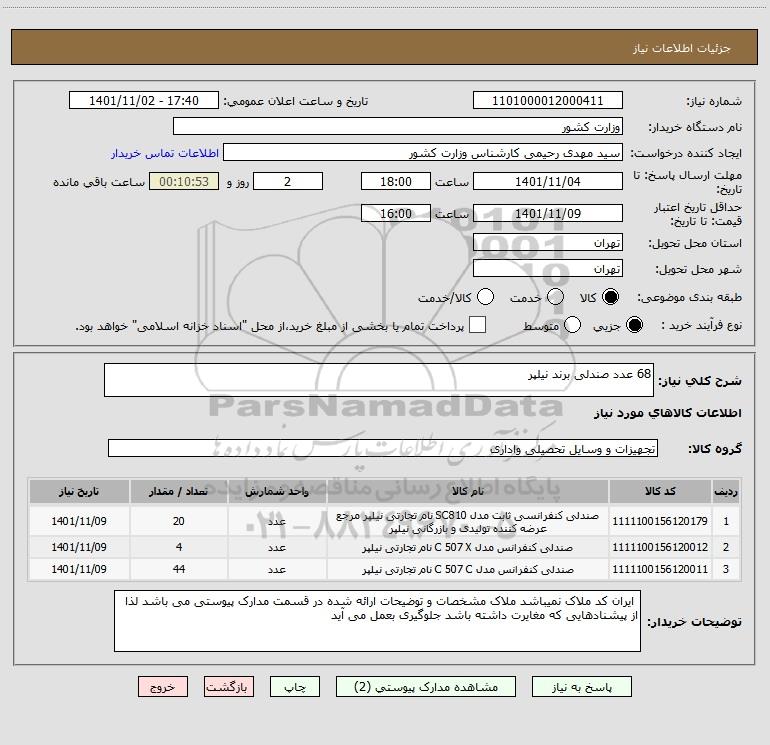770x745 pixels.
Task: Click the response deadline date 1401/11/04
Action: (x=548, y=181)
